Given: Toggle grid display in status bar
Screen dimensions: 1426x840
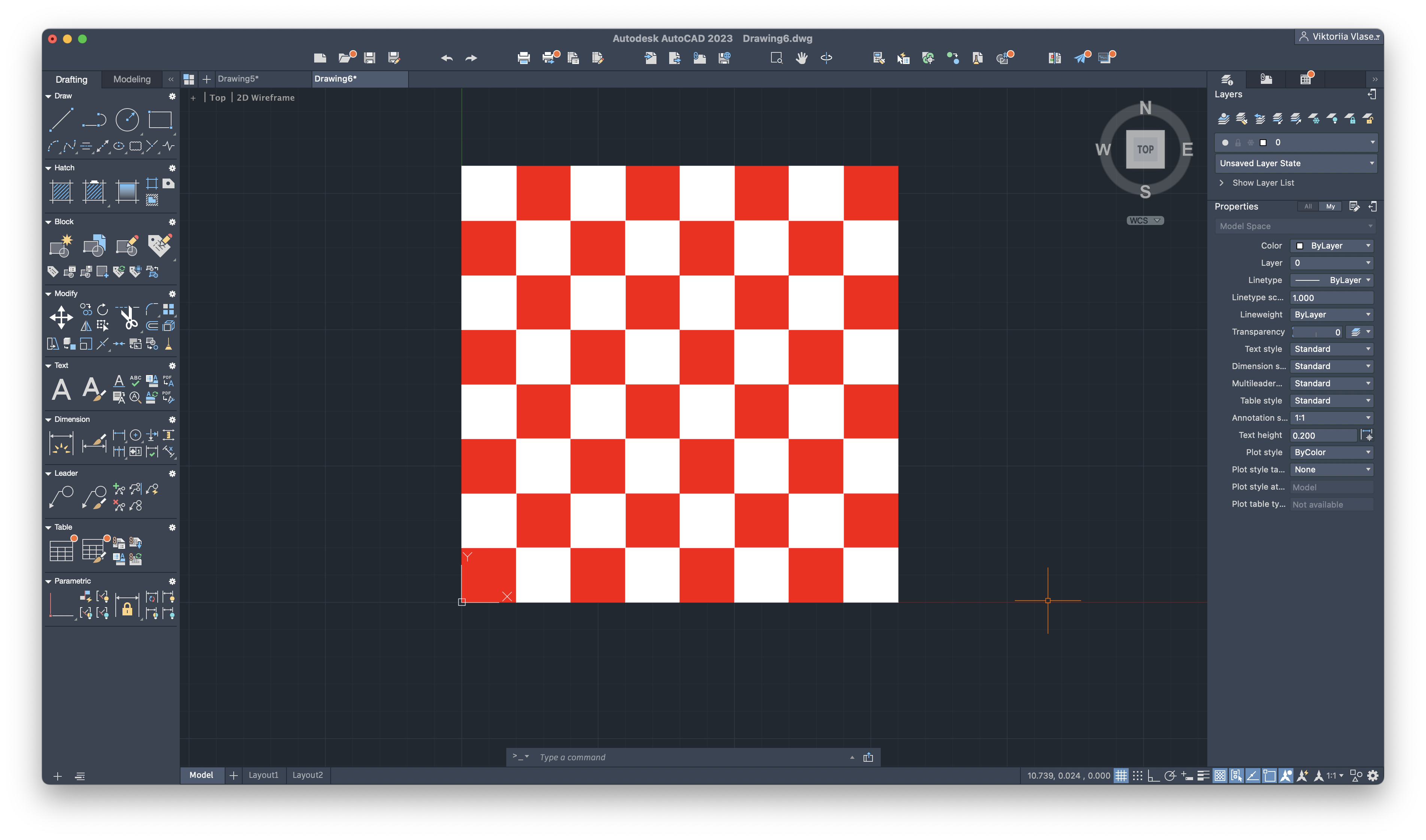Looking at the screenshot, I should pos(1121,776).
